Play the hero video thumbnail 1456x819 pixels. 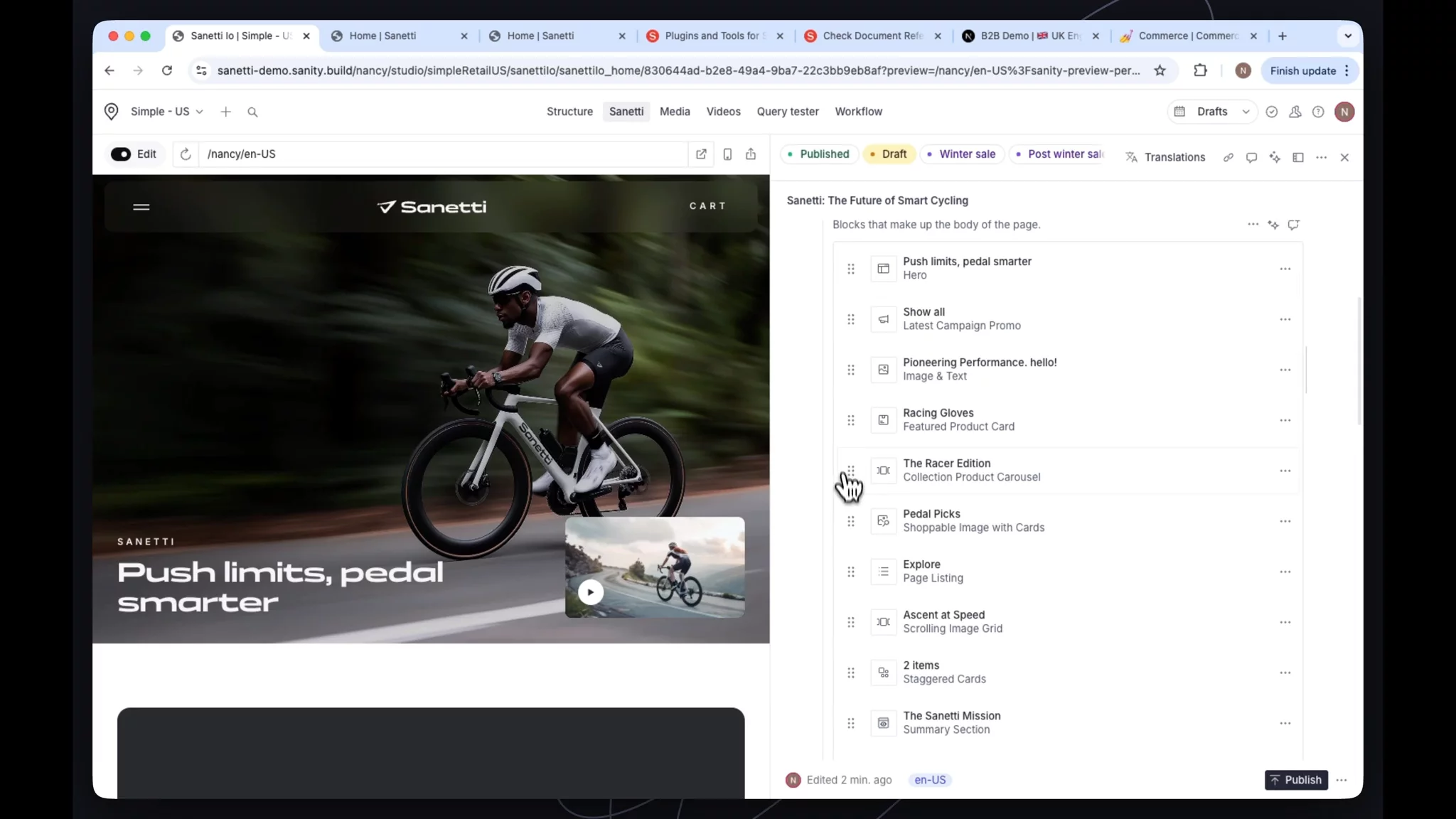(591, 591)
